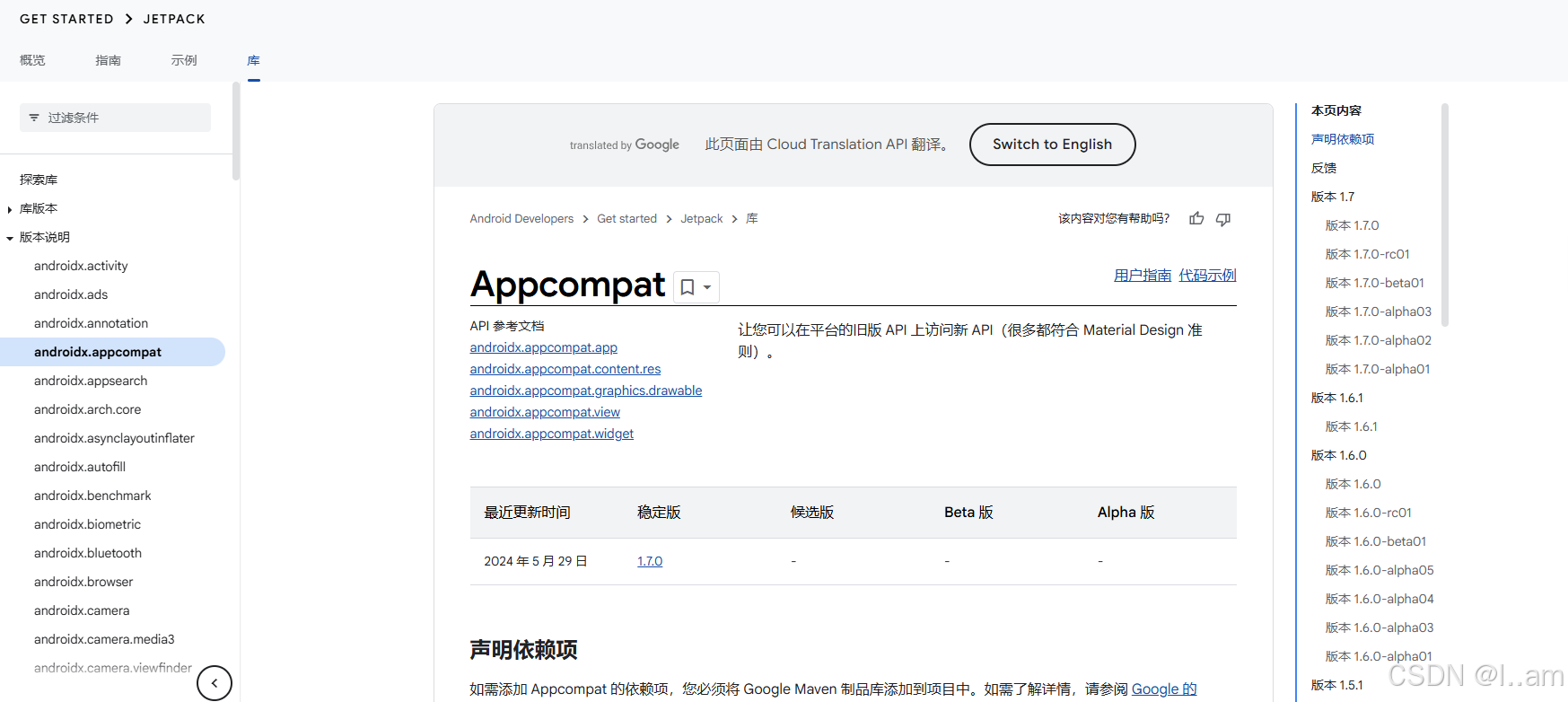Image resolution: width=1568 pixels, height=702 pixels.
Task: Open androidx.biometric in the sidebar
Action: tap(87, 524)
